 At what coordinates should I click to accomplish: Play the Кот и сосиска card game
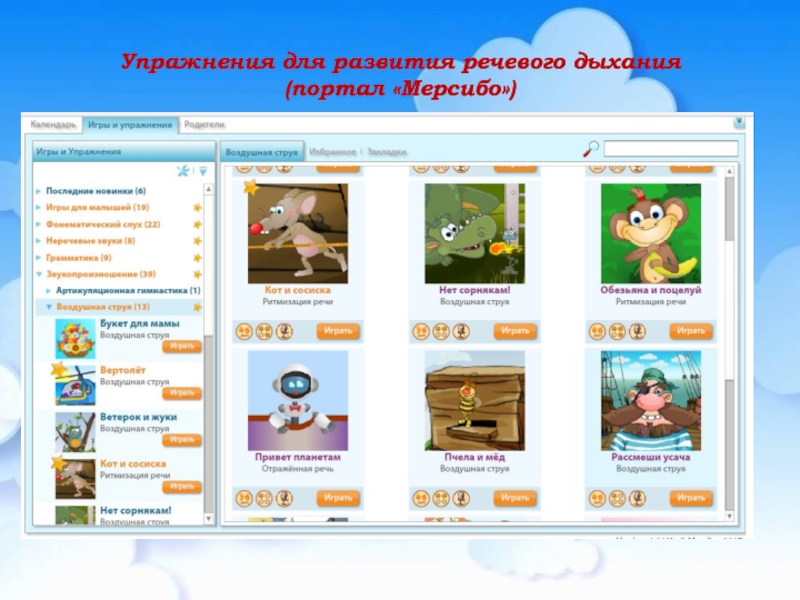pos(338,331)
